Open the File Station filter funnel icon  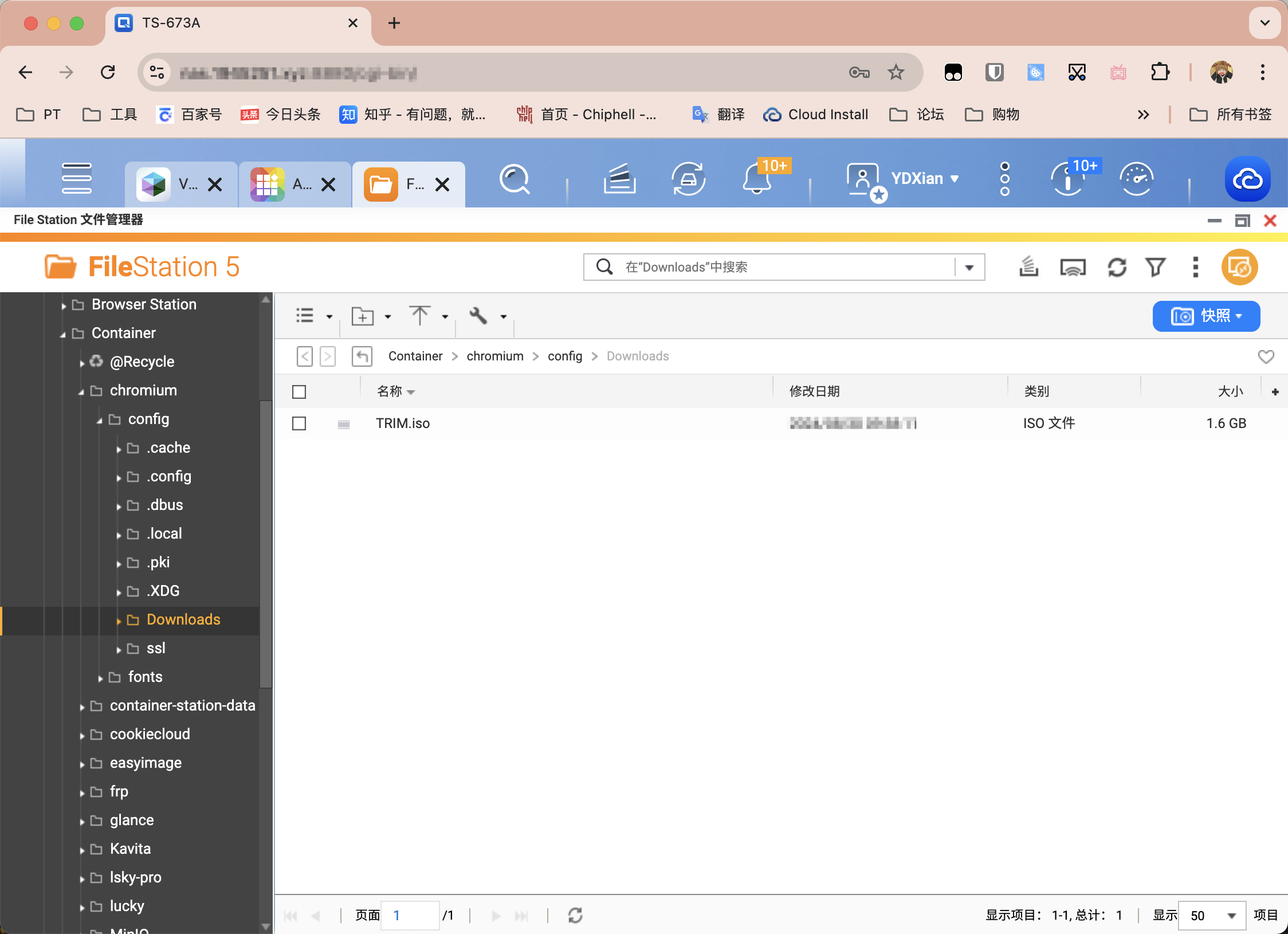1156,267
